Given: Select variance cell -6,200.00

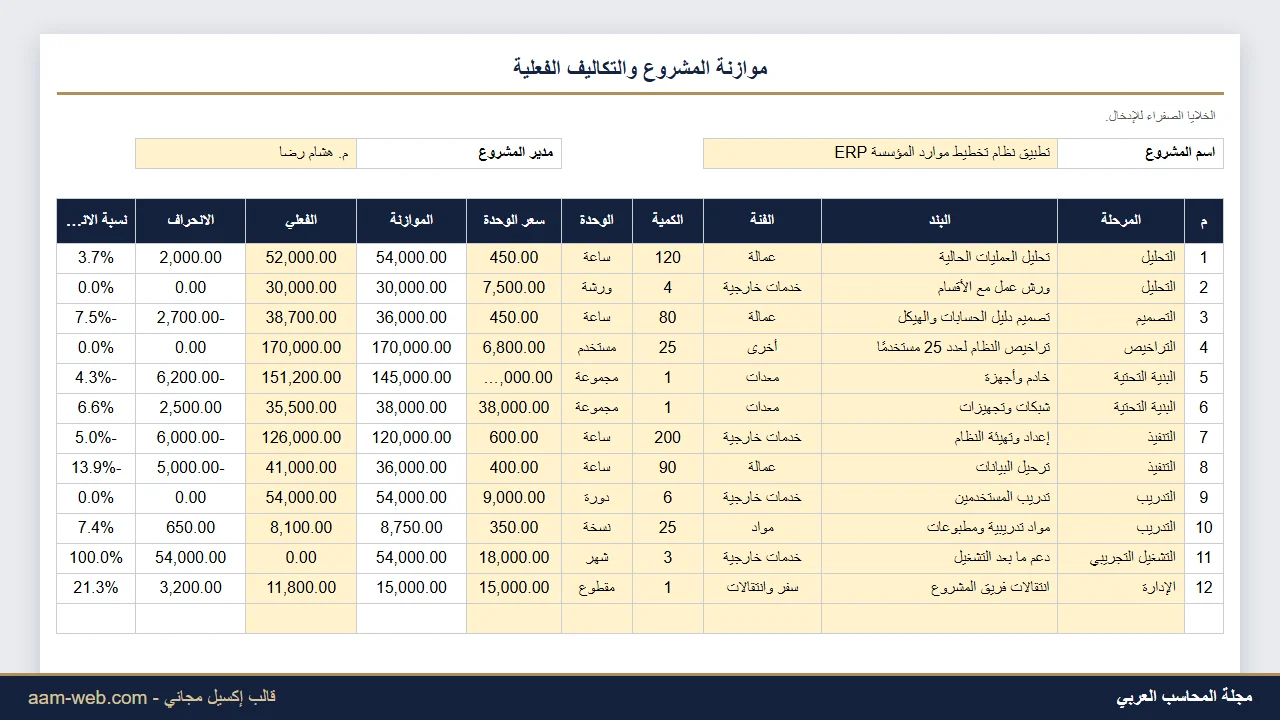Looking at the screenshot, I should 190,378.
